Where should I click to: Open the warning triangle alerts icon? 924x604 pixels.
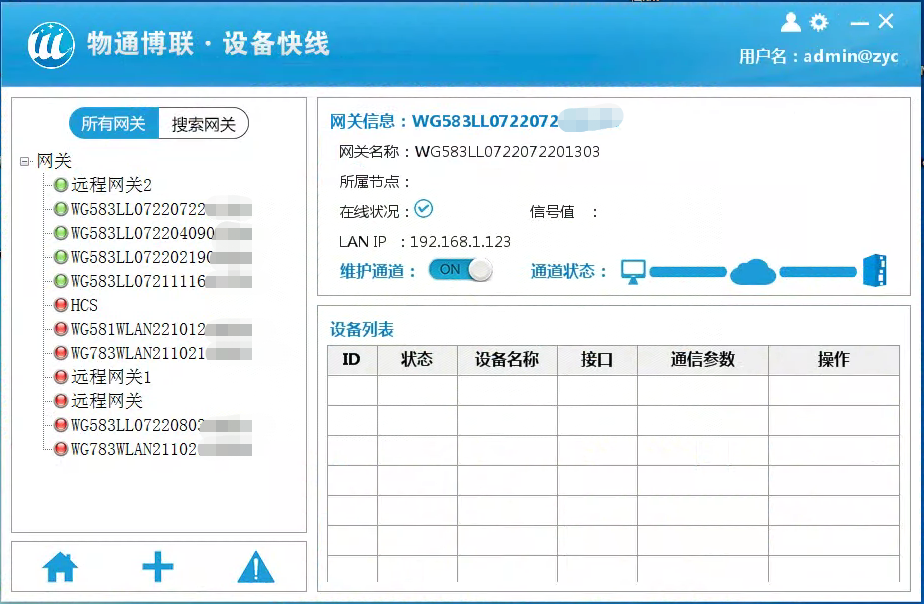pos(256,567)
